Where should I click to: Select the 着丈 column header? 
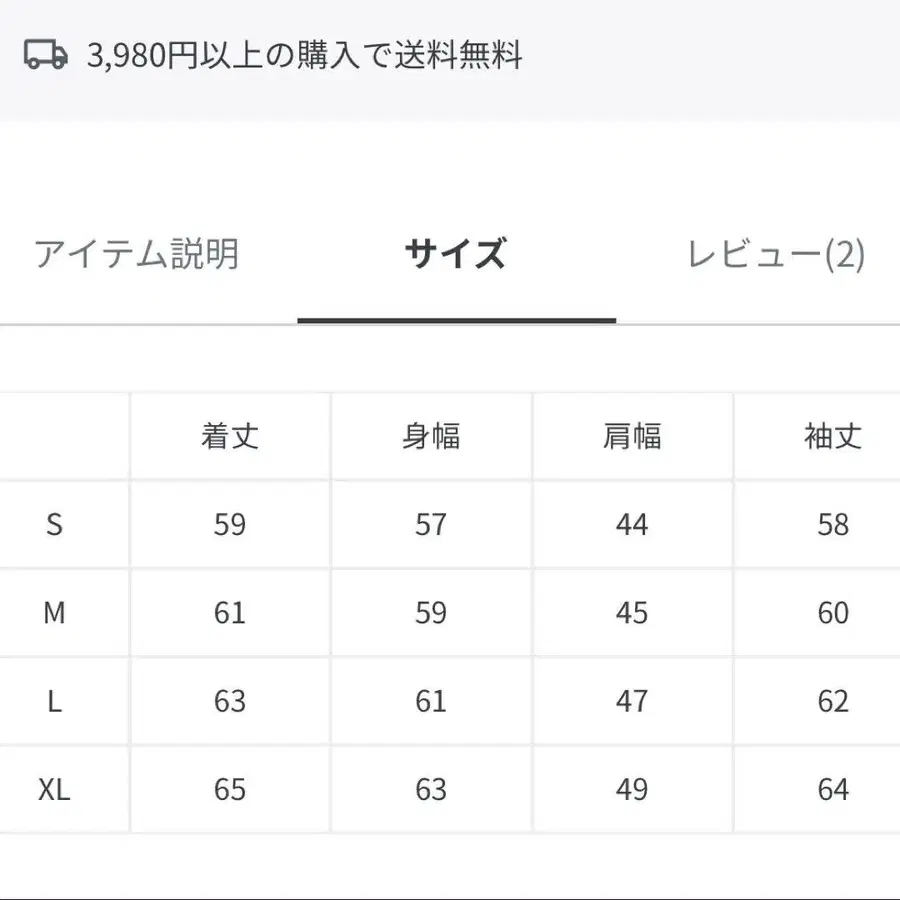click(x=229, y=435)
